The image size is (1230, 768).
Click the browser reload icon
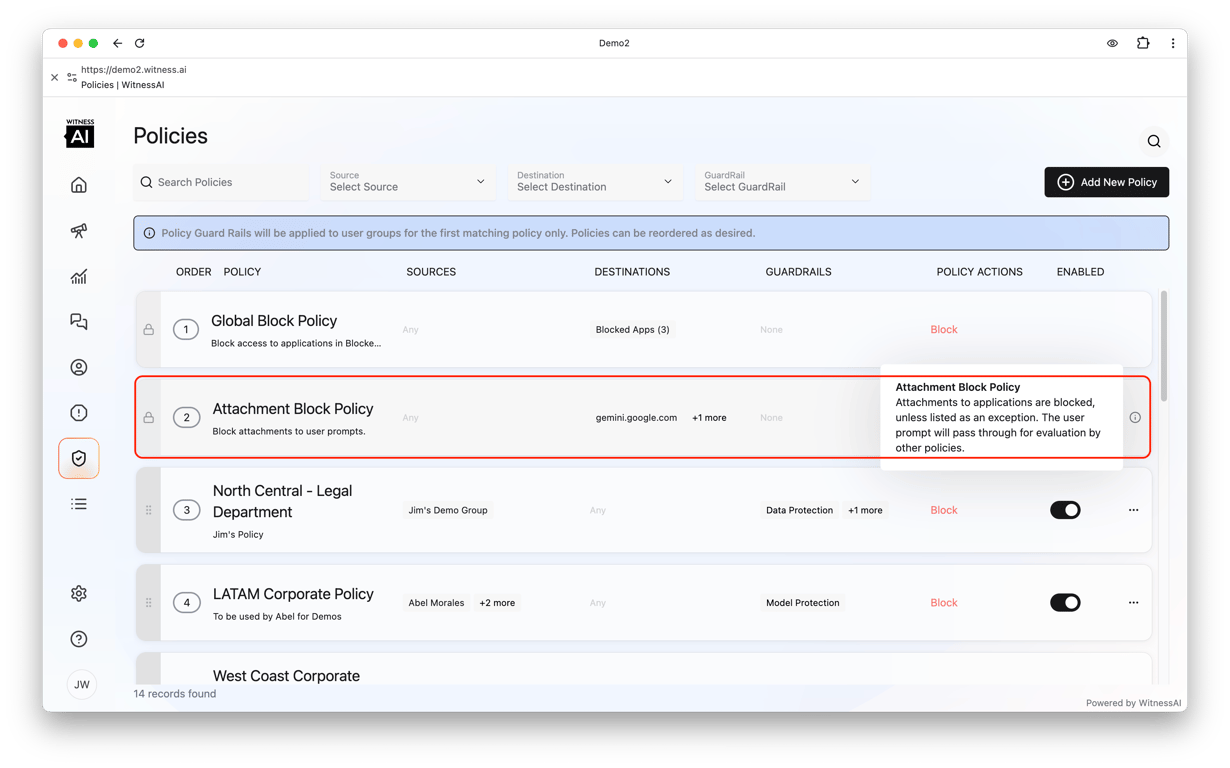click(x=140, y=43)
